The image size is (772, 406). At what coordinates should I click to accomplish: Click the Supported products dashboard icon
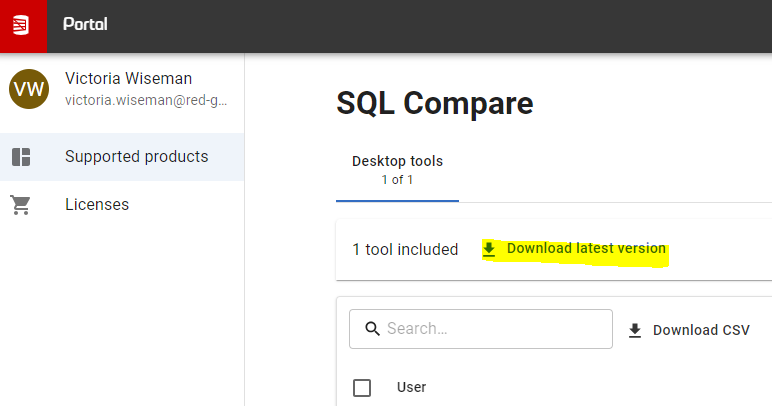(x=21, y=157)
